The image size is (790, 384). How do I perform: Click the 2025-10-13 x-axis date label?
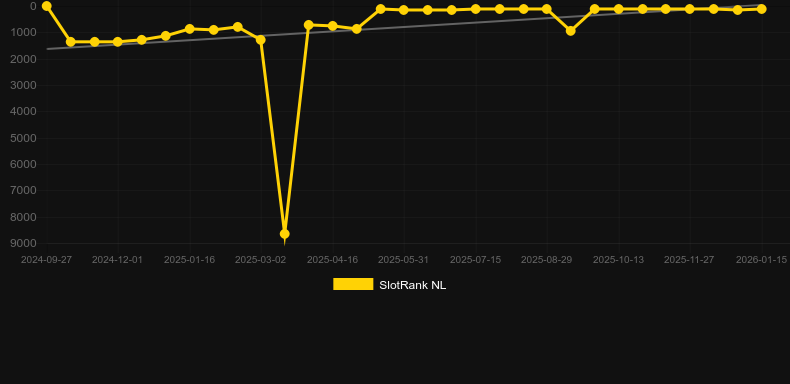coord(618,260)
